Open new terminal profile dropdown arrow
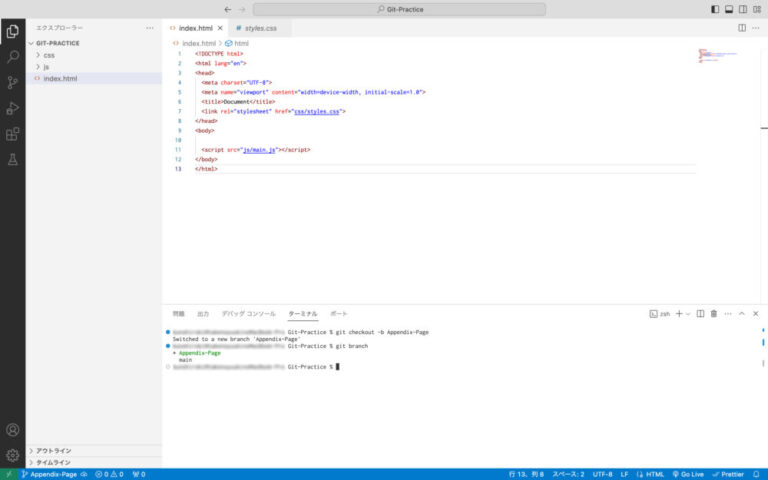Viewport: 768px width, 480px height. click(x=688, y=314)
